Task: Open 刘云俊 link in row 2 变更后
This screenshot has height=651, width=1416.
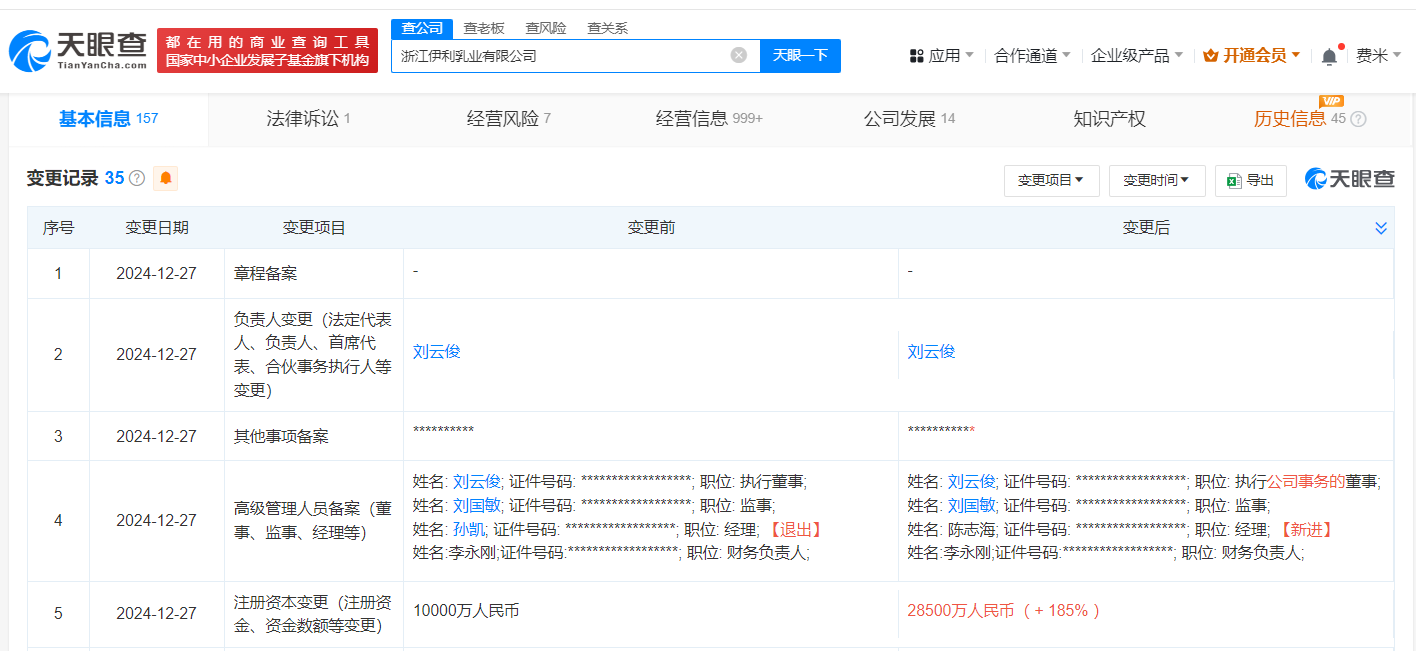Action: point(931,352)
